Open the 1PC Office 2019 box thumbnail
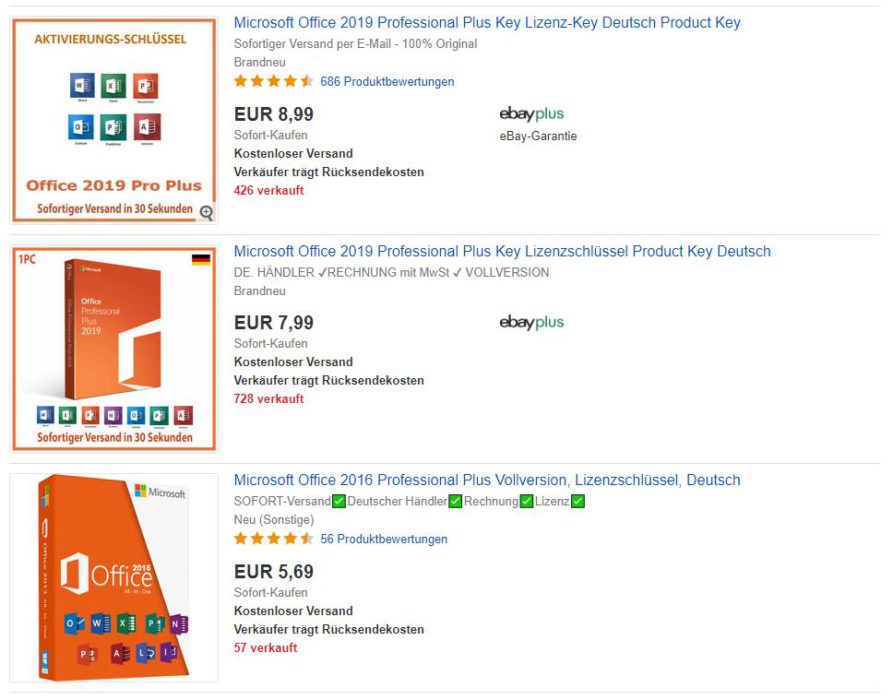Screen dimensions: 893x700 pos(114,348)
